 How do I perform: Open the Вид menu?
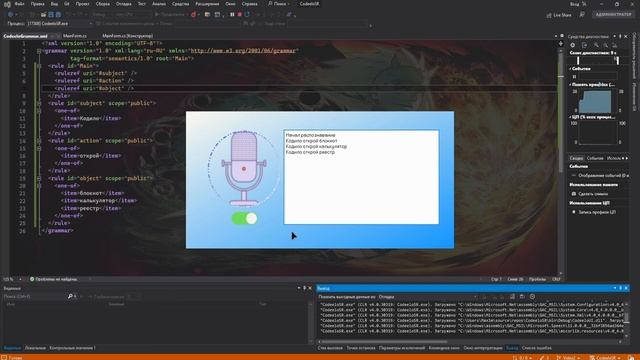coord(54,4)
